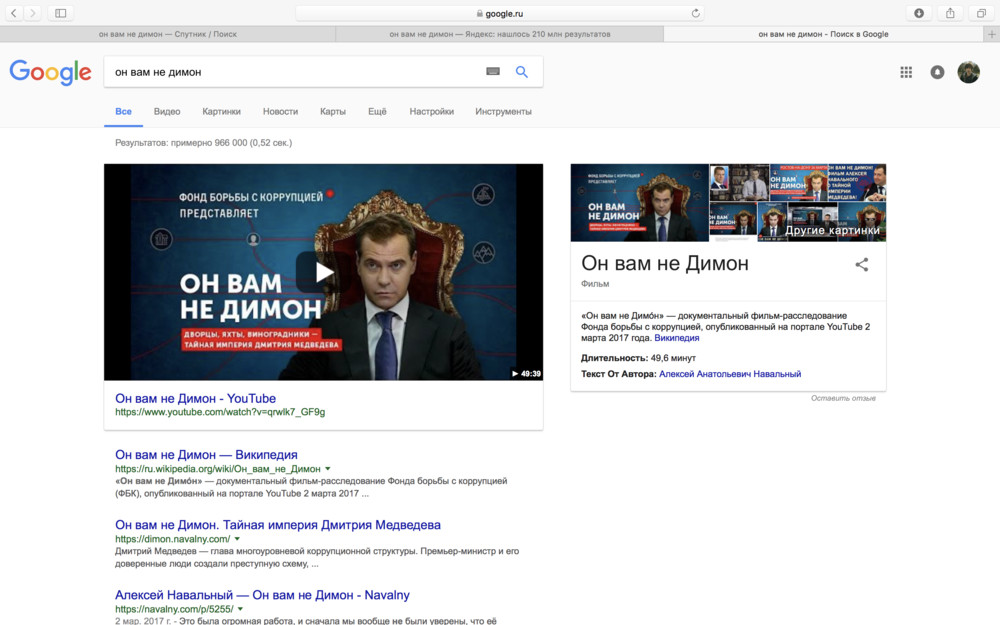The image size is (1000, 625).
Task: Open the Видео search filter
Action: [x=167, y=112]
